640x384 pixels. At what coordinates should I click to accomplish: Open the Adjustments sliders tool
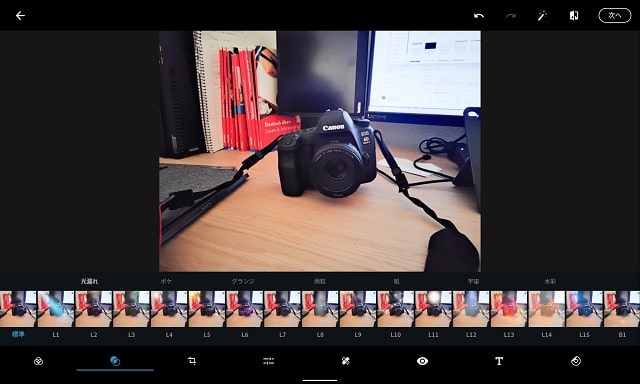pos(269,361)
